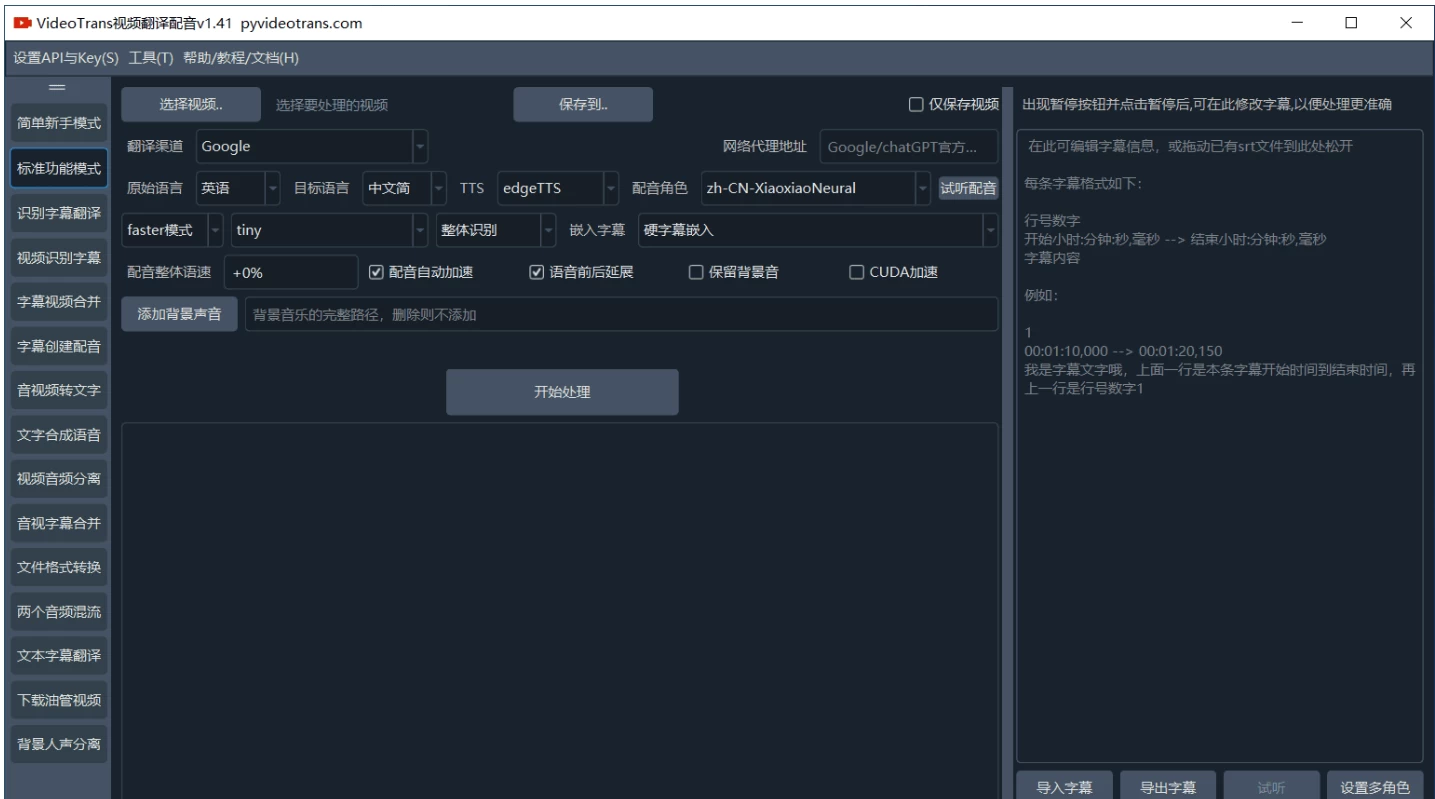Click the 配音整体语速 +0% input field
The width and height of the screenshot is (1435, 799).
(x=290, y=272)
